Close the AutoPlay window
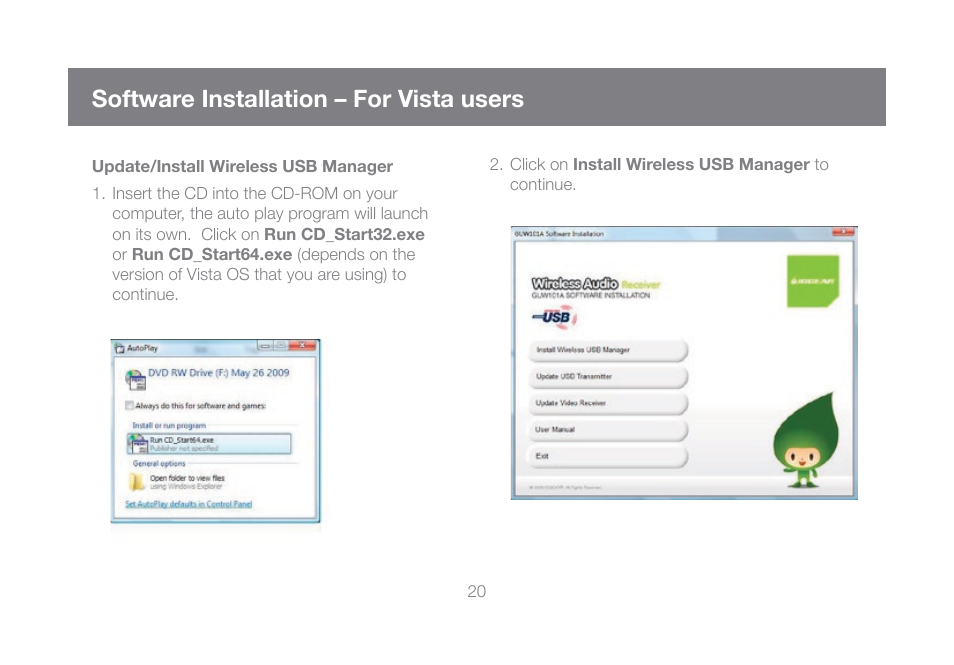 [x=302, y=346]
